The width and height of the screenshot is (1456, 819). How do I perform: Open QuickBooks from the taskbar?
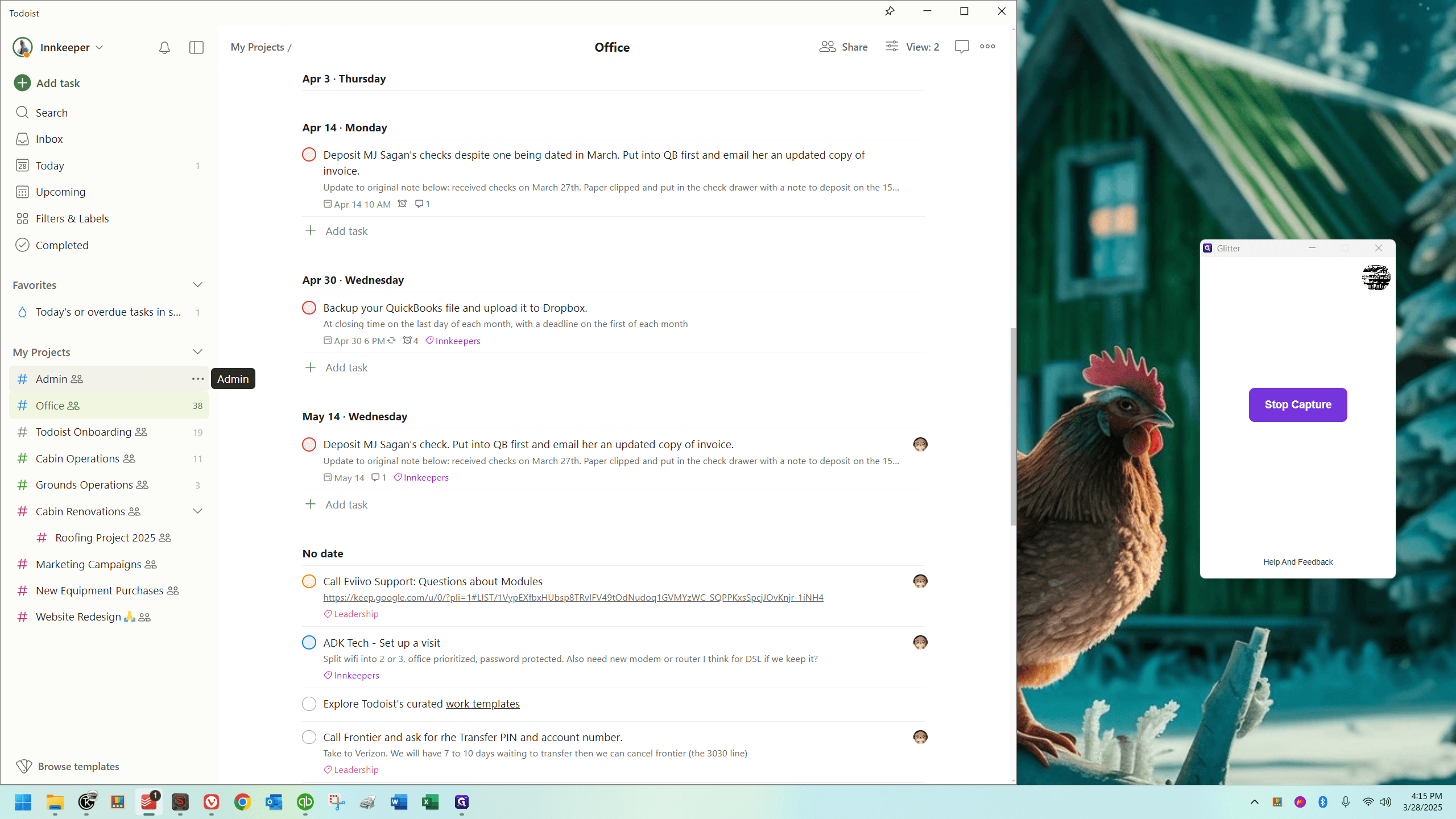305,802
